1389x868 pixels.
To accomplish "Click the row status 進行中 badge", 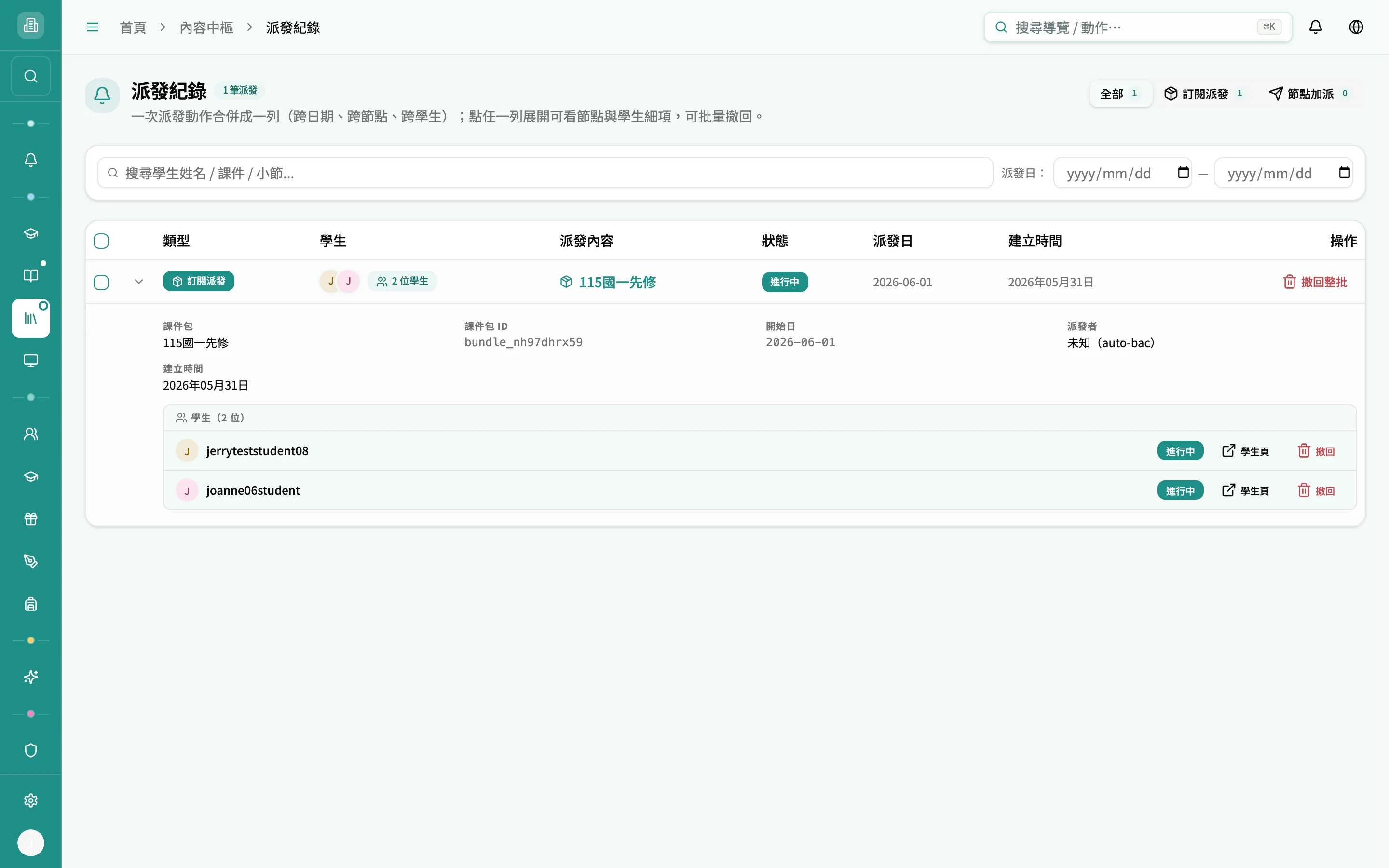I will 785,282.
